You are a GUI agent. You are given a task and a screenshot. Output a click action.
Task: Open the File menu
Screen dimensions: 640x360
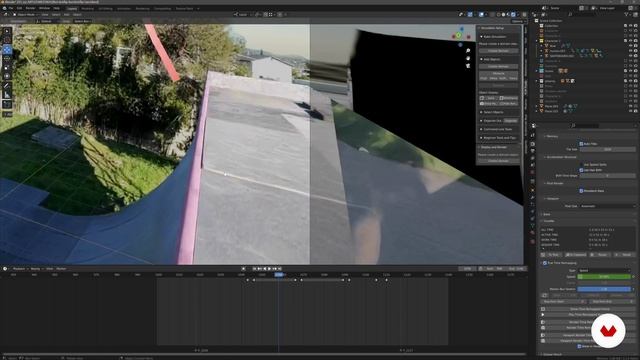click(x=11, y=8)
